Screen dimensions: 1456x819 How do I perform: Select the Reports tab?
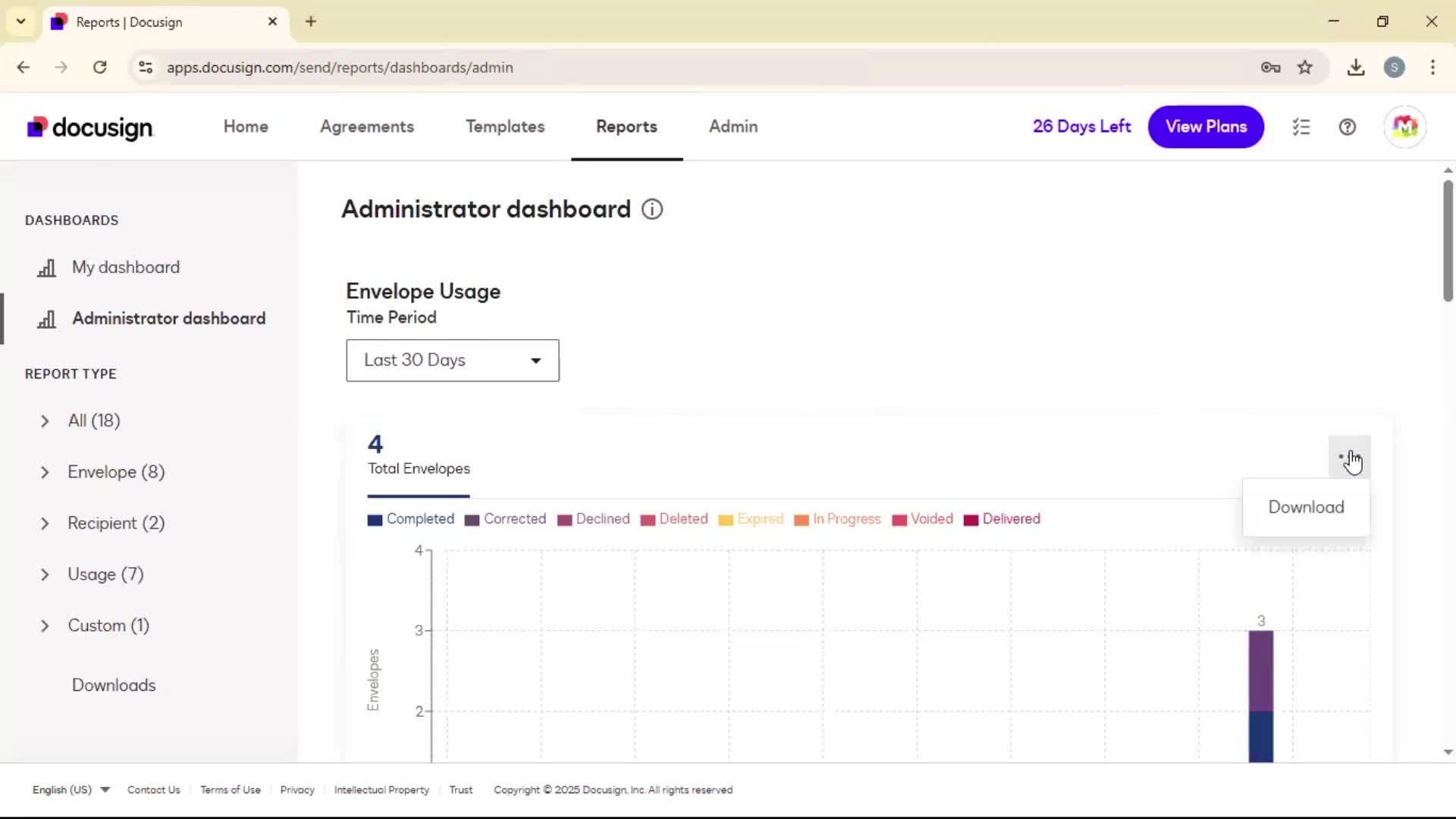[626, 127]
